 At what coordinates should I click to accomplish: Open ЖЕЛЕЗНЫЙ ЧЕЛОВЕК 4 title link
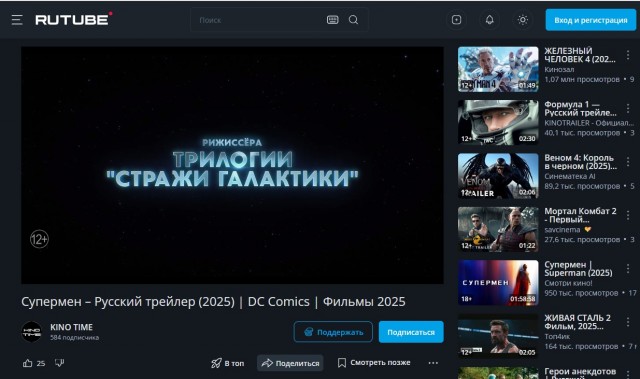(580, 55)
